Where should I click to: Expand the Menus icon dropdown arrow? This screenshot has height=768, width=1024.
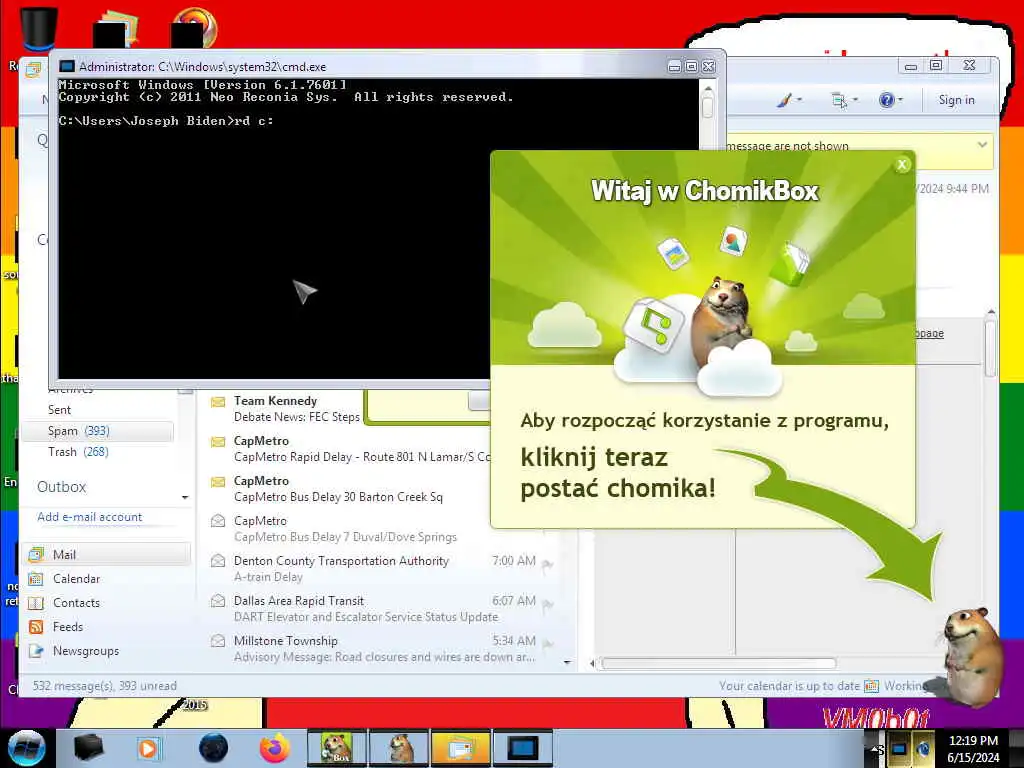856,100
